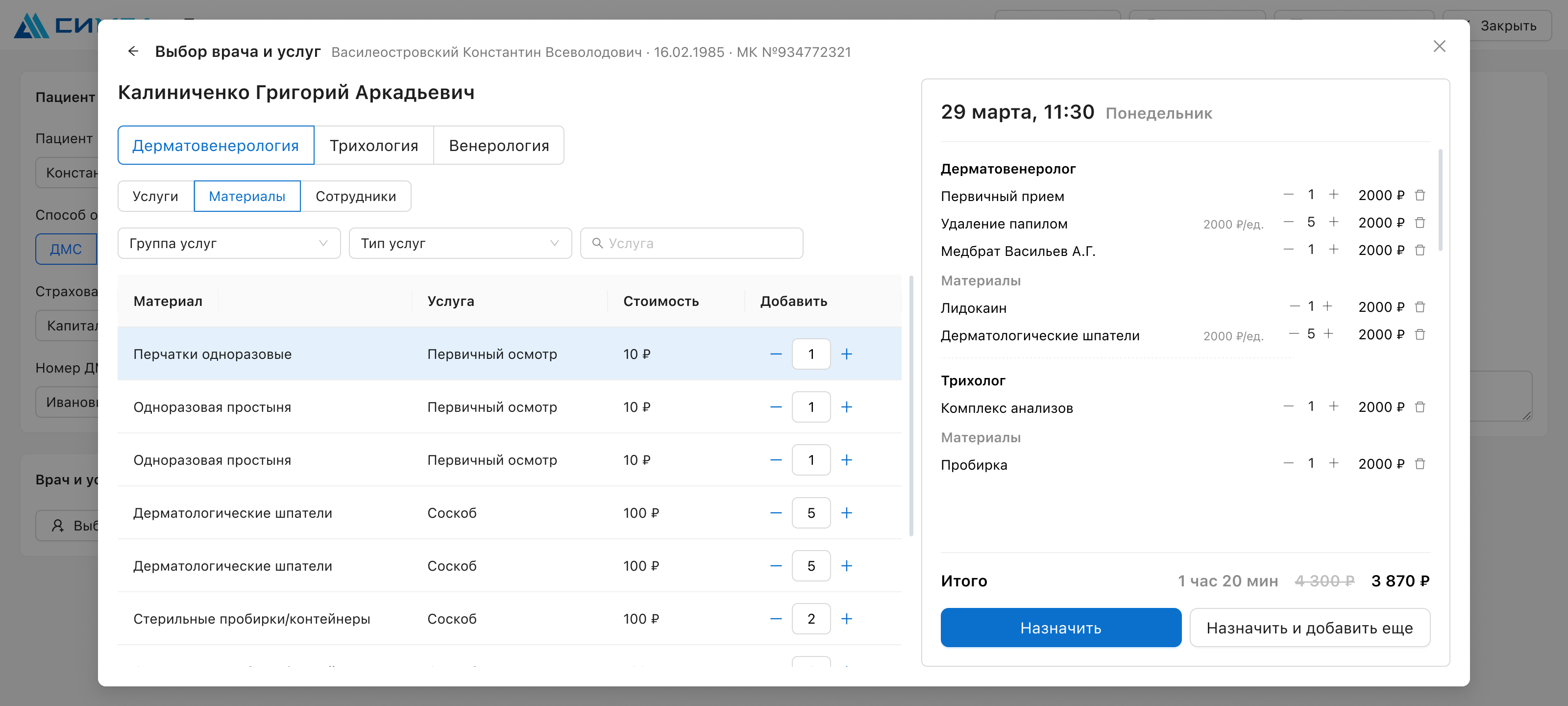
Task: Expand the Тип услуг dropdown
Action: 460,243
